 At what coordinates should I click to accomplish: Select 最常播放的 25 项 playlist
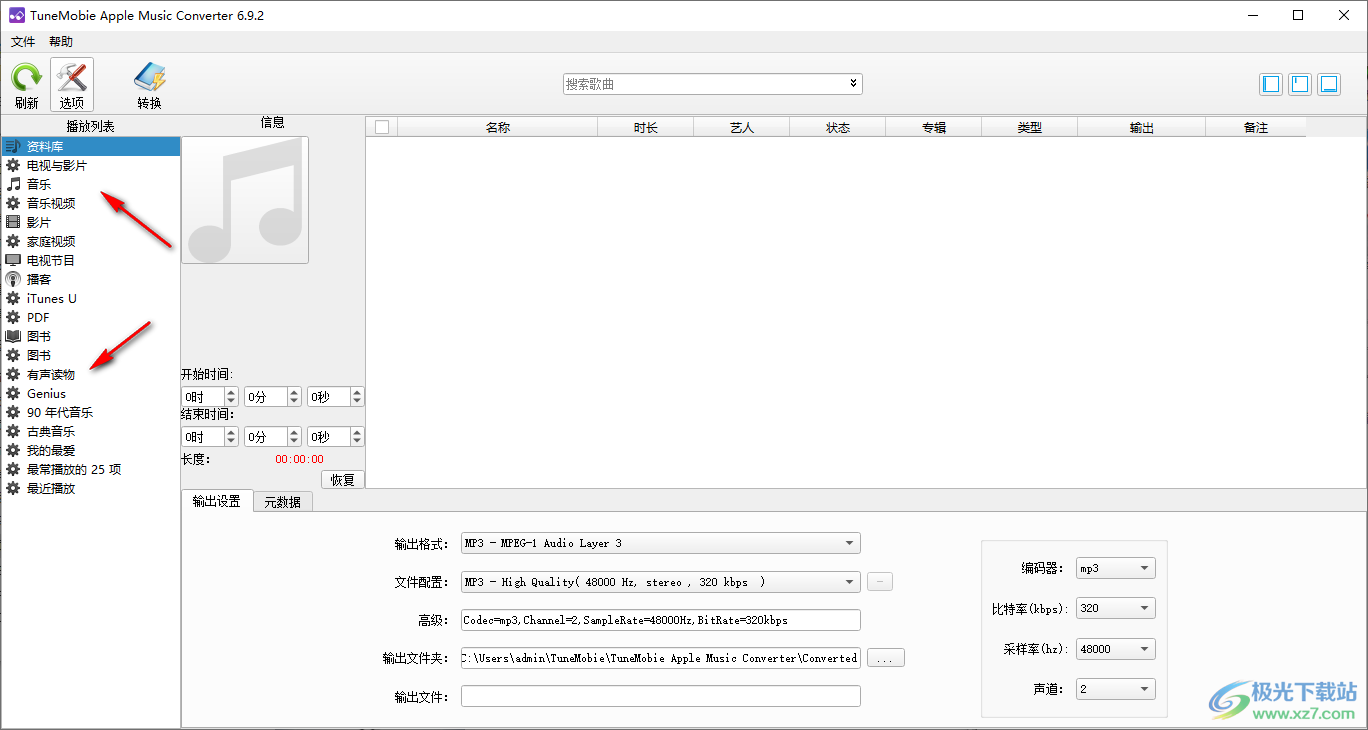pyautogui.click(x=91, y=469)
